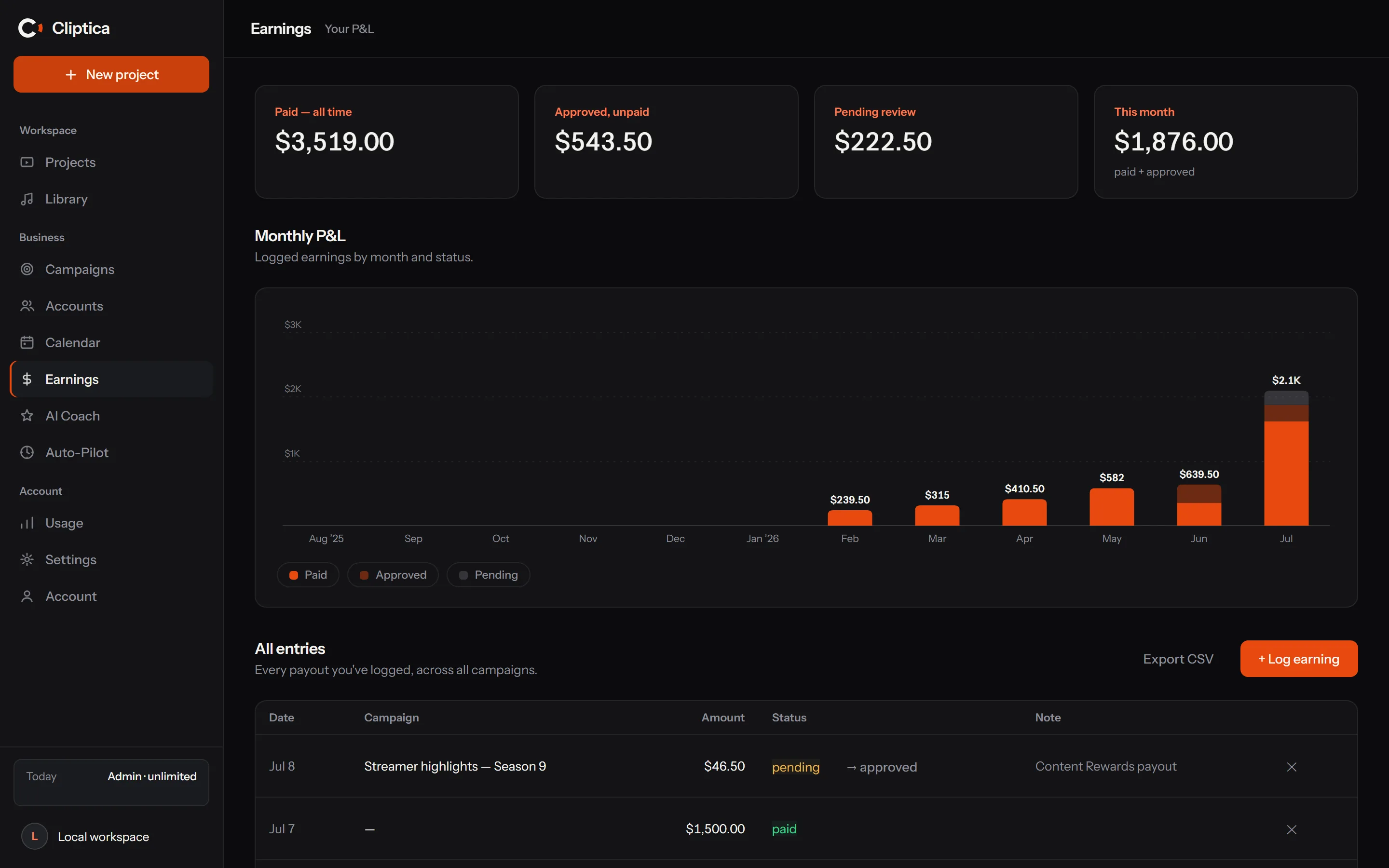Toggle the Paid legend chip
This screenshot has height=868, width=1389.
308,575
